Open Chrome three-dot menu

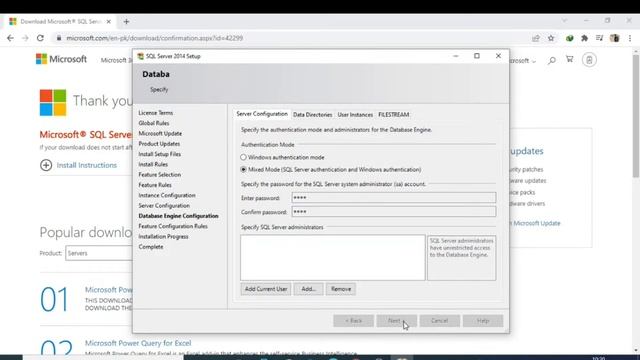pos(630,38)
